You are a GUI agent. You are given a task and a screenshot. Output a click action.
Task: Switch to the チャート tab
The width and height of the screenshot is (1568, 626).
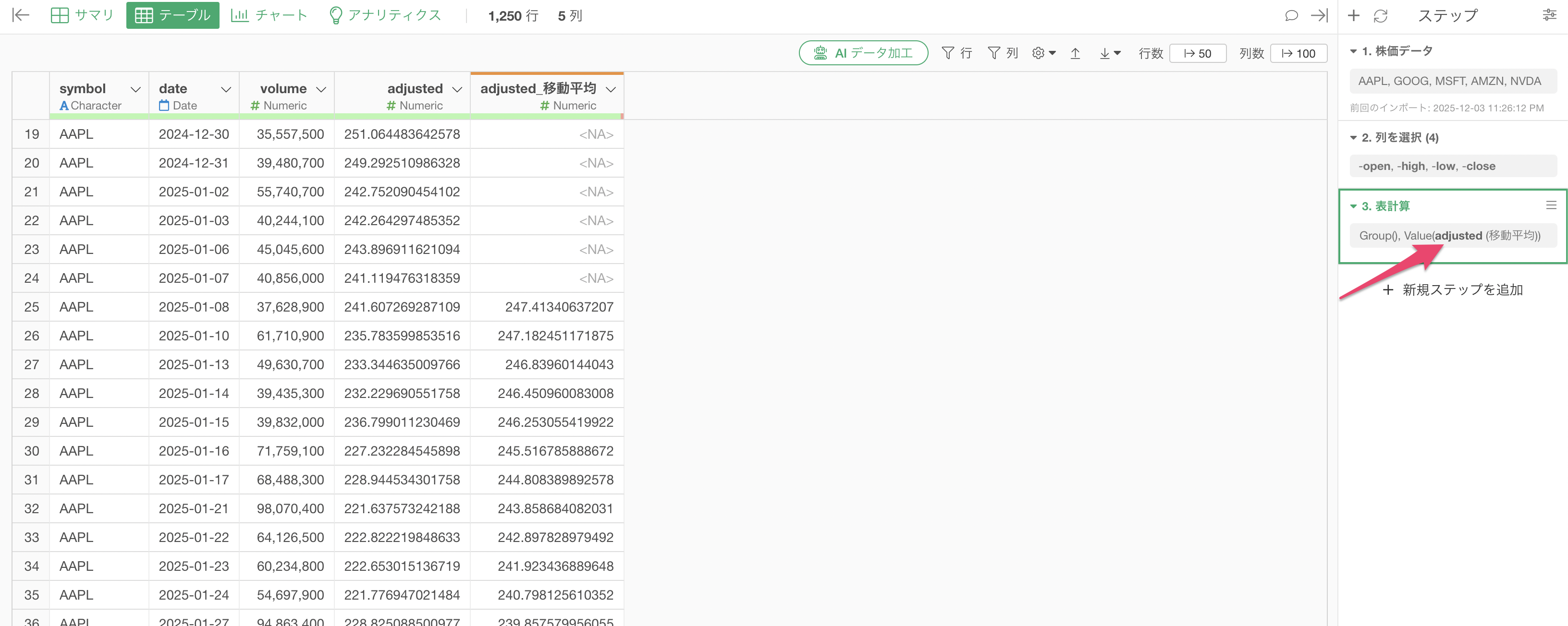[269, 15]
